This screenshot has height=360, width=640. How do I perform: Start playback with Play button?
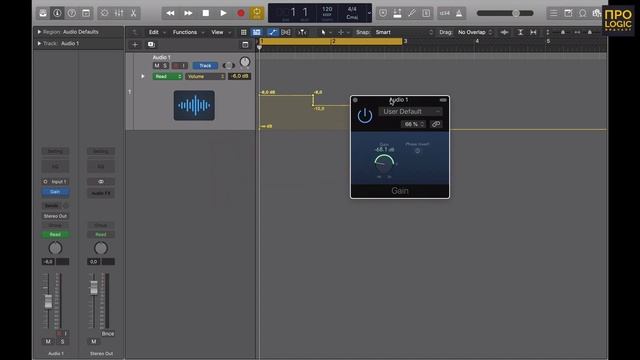click(x=223, y=13)
